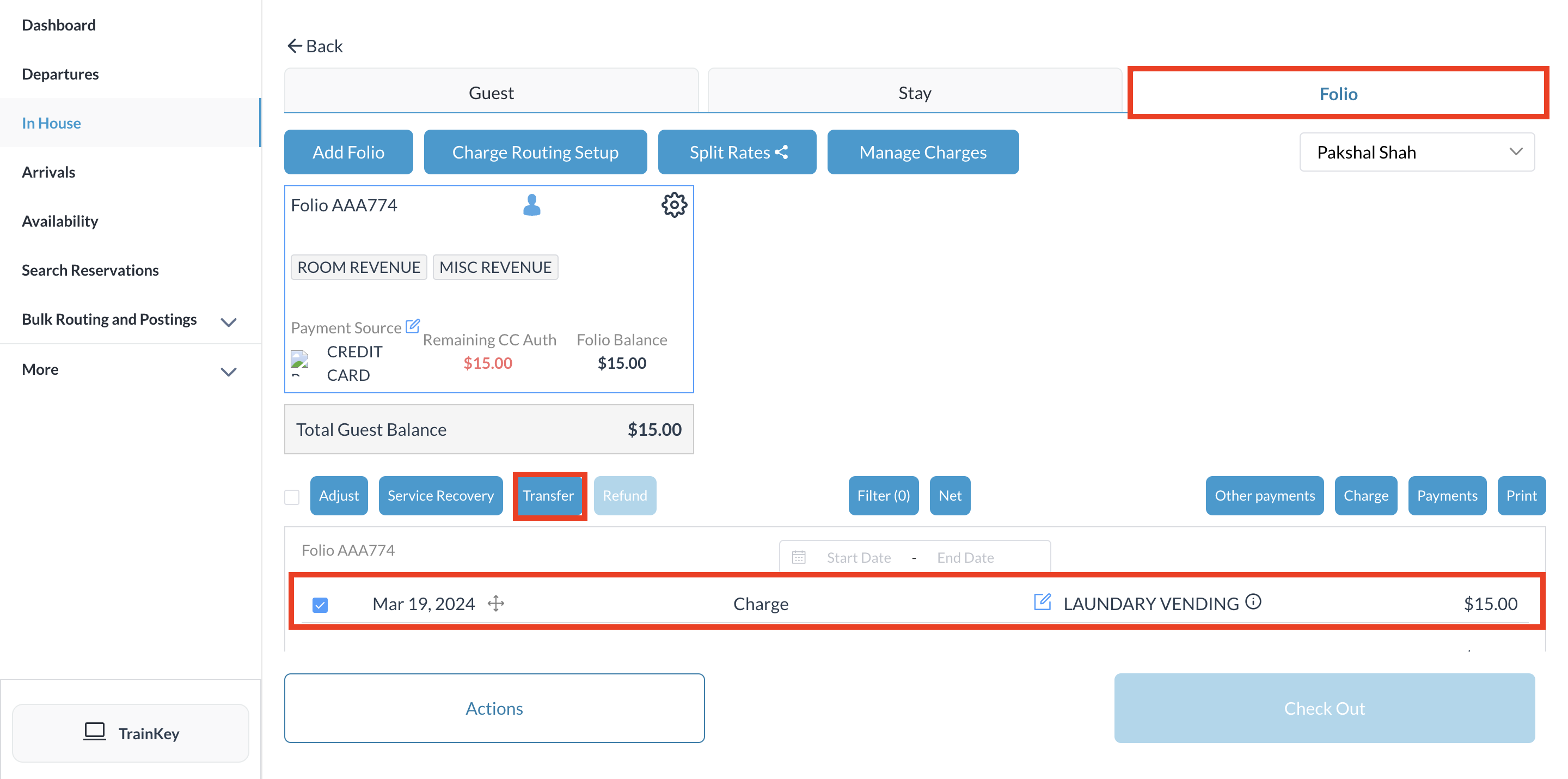
Task: Go to Departures in sidebar
Action: click(x=60, y=74)
